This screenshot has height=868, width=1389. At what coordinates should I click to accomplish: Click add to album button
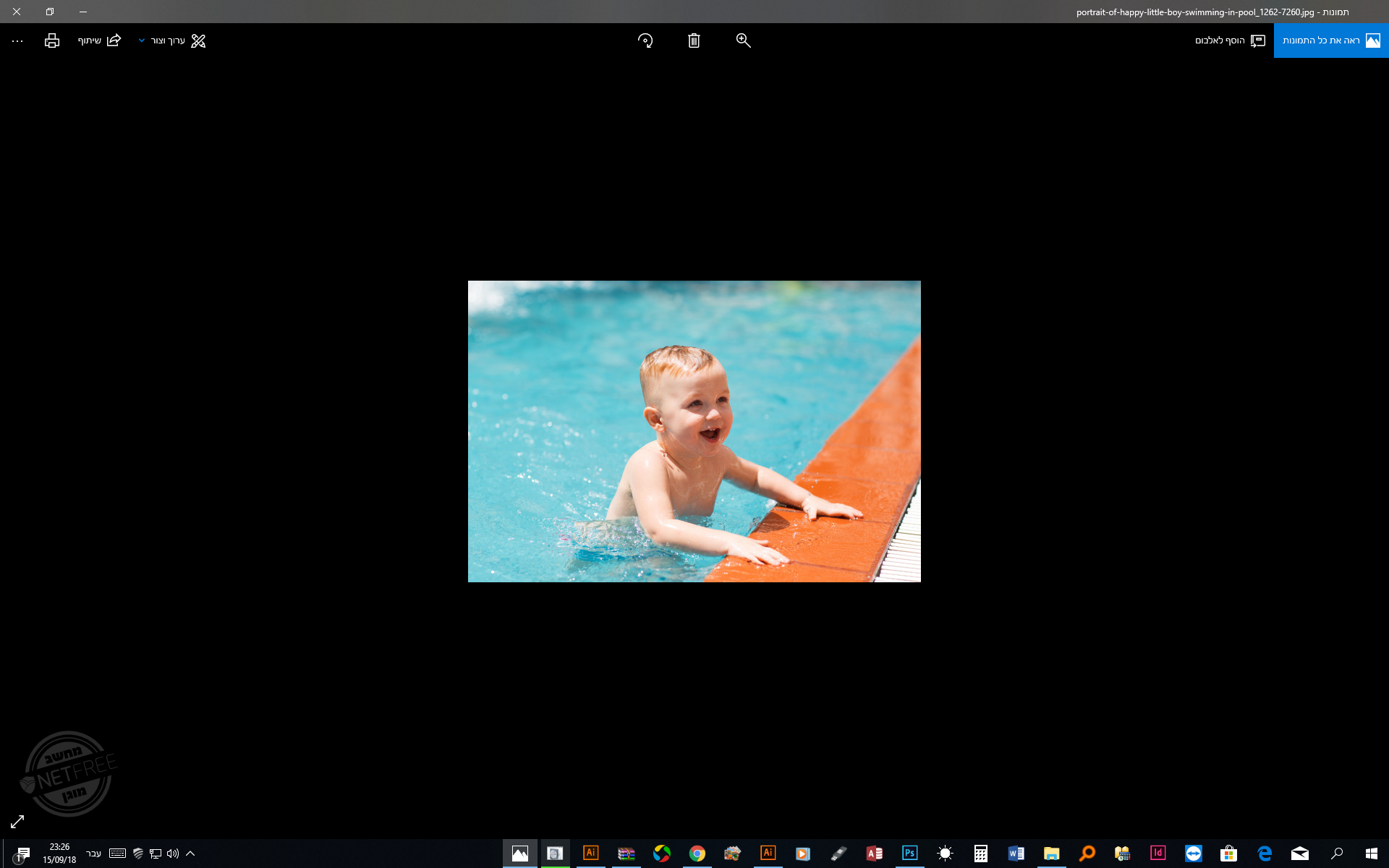tap(1229, 41)
